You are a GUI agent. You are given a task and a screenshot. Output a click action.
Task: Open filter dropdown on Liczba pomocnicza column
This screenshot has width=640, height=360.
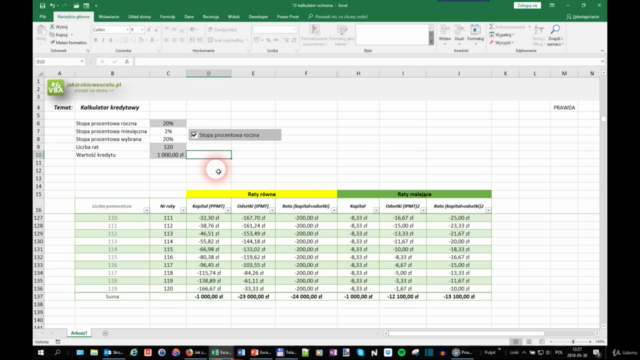click(146, 210)
